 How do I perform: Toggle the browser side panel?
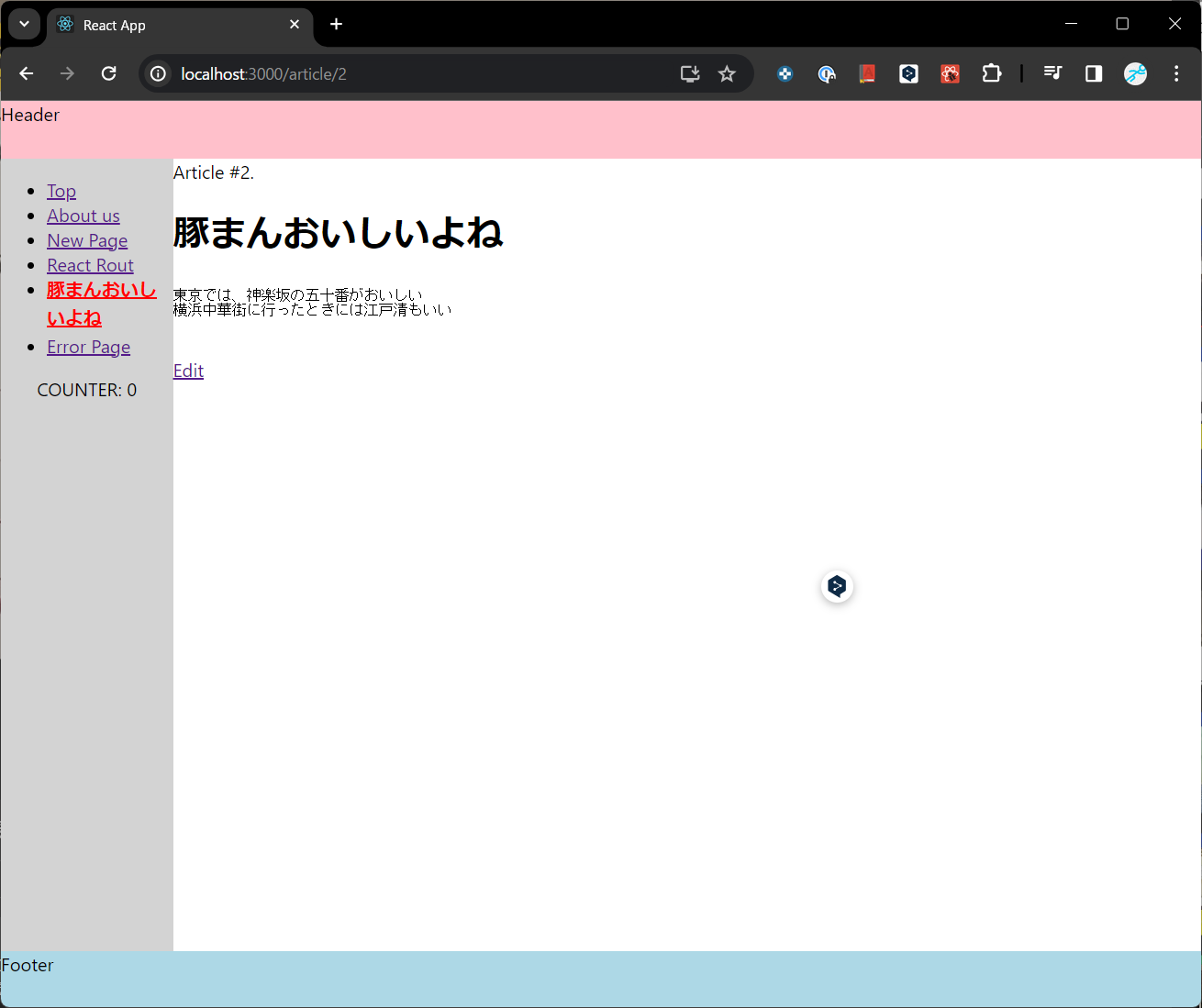1094,74
